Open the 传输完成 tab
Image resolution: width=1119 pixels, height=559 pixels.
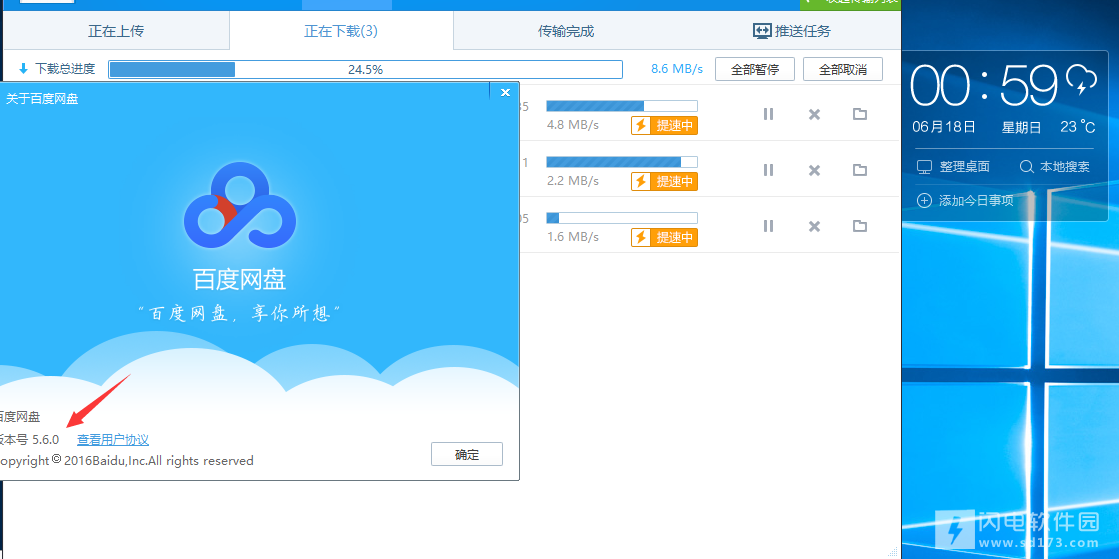566,31
